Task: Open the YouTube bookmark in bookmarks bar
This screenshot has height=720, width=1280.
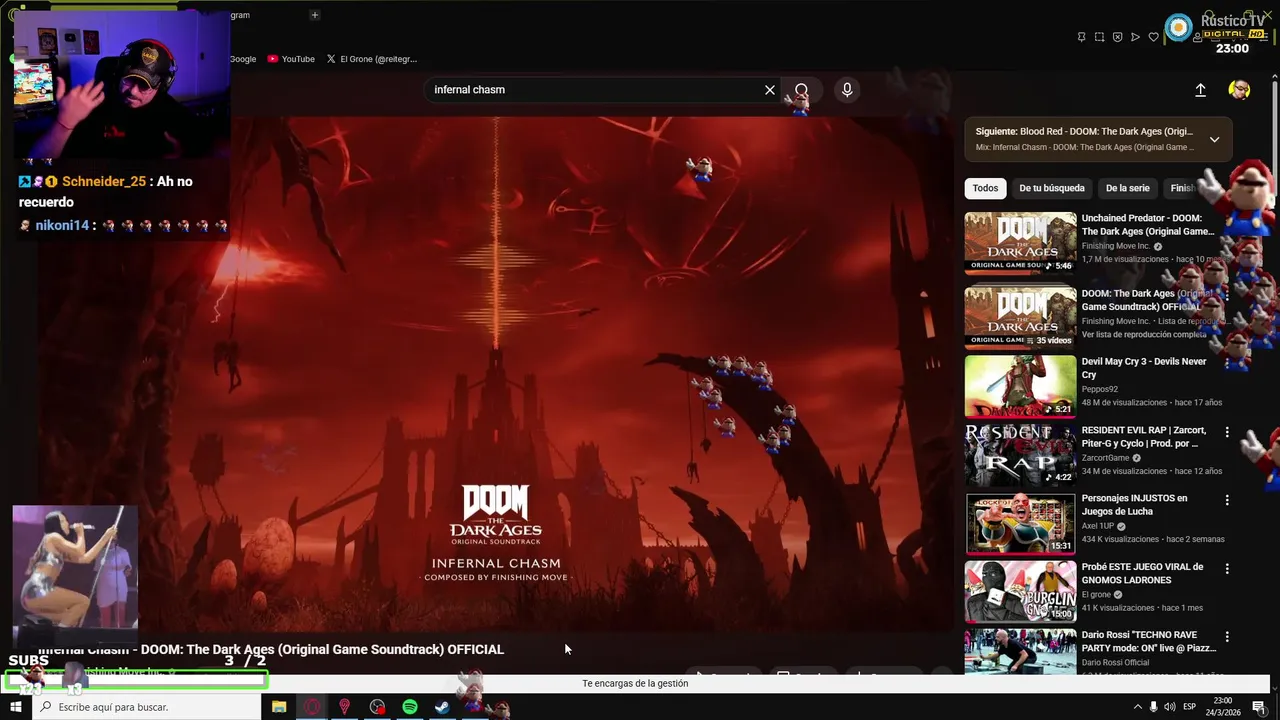Action: coord(291,59)
